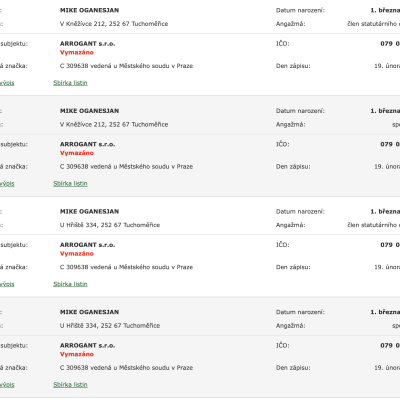Click the red Vymazáno status in third record
Screen dimensions: 400x400
pos(77,254)
